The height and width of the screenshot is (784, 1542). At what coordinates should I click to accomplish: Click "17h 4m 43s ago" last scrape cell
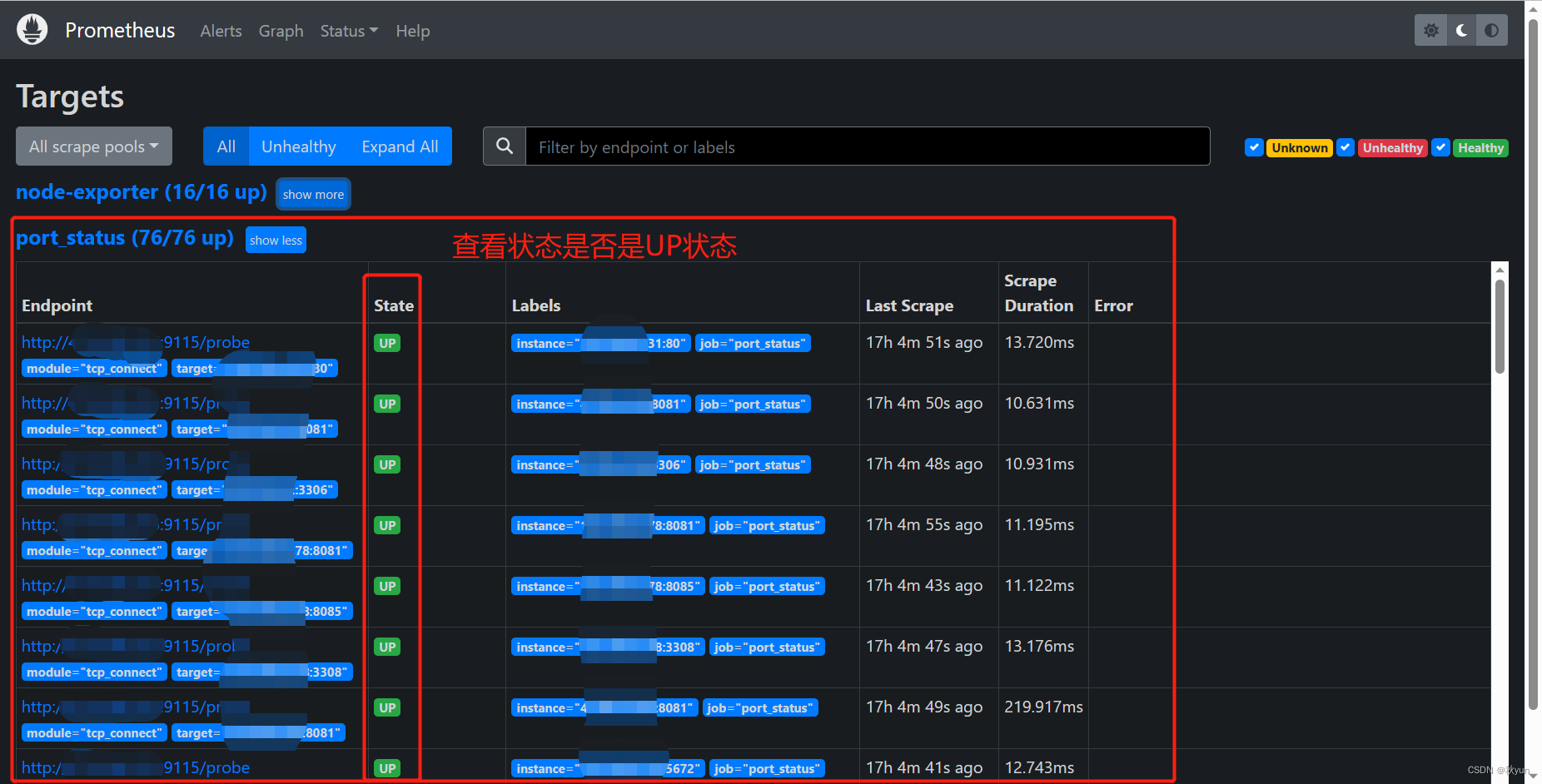coord(924,586)
